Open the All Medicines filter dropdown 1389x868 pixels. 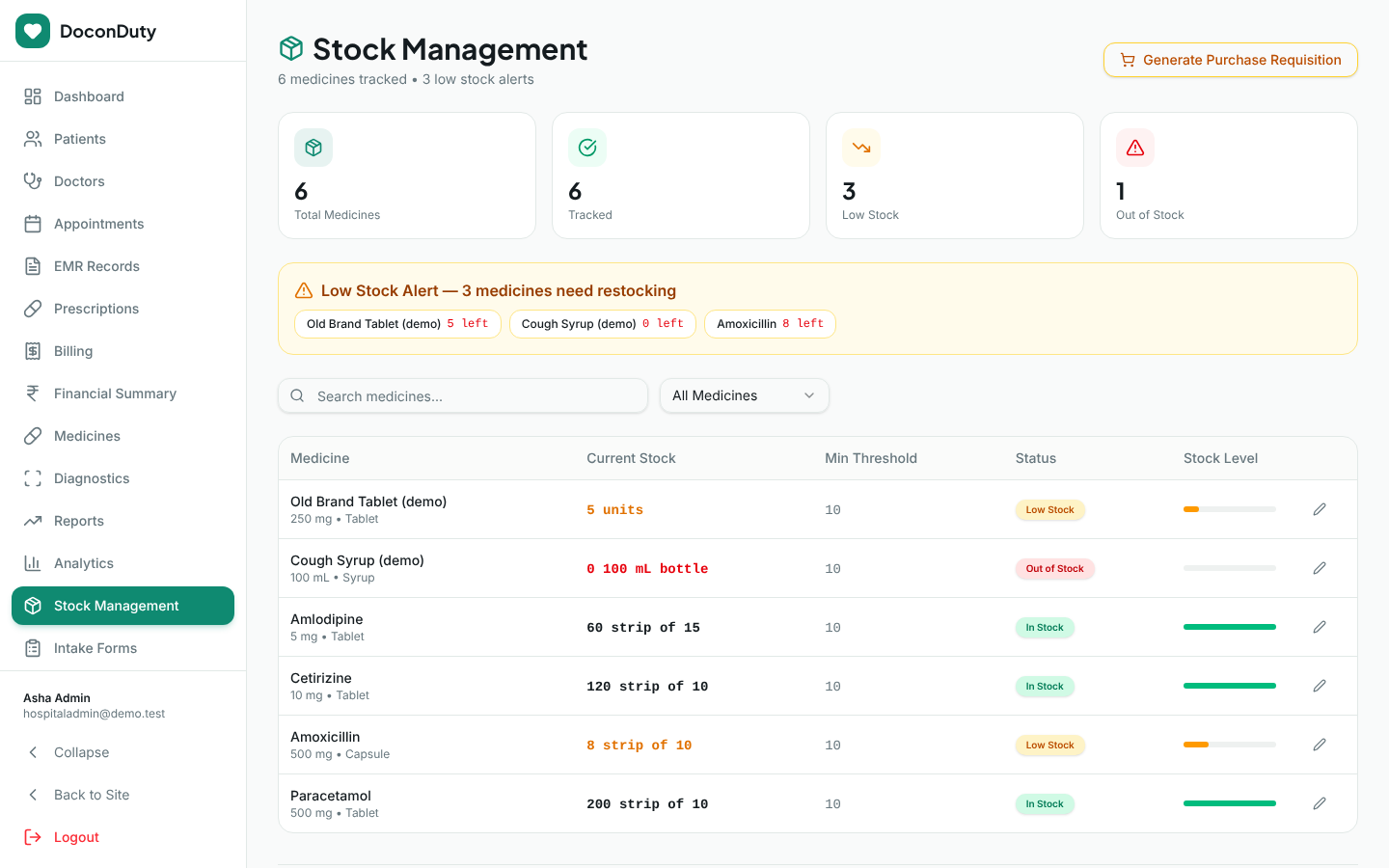point(745,395)
